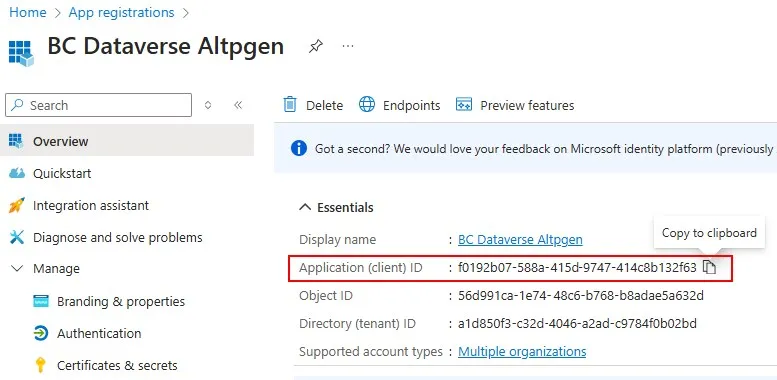The width and height of the screenshot is (777, 380).
Task: Click the globe Endpoints icon
Action: click(x=367, y=105)
